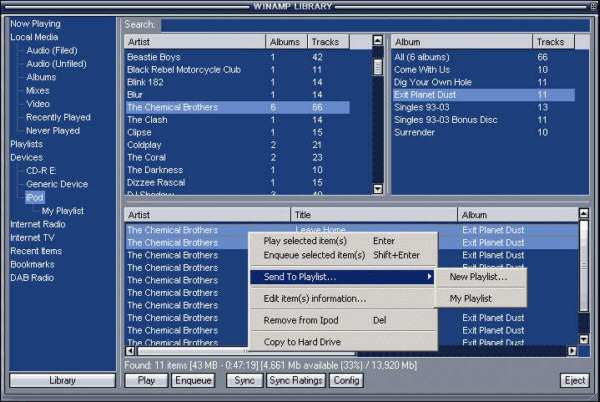Open Edit item(s) information... entry
The image size is (600, 402).
click(x=314, y=299)
